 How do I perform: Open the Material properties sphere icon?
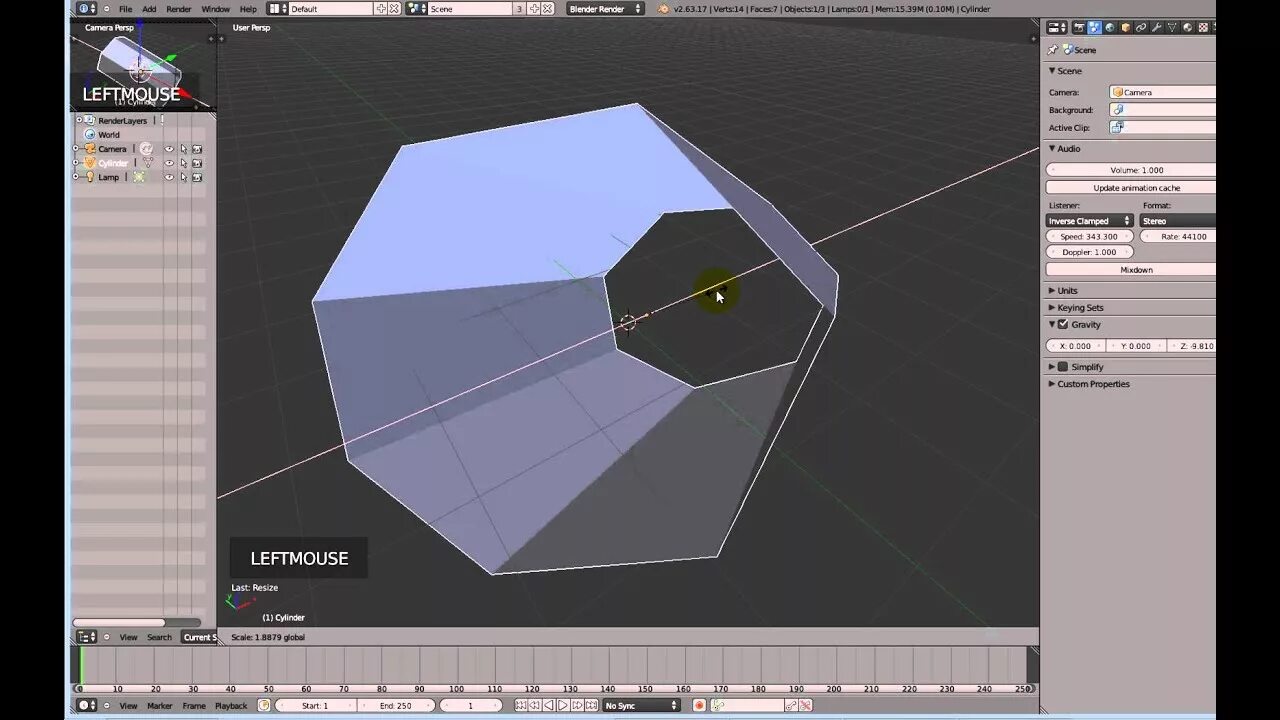click(x=1187, y=28)
